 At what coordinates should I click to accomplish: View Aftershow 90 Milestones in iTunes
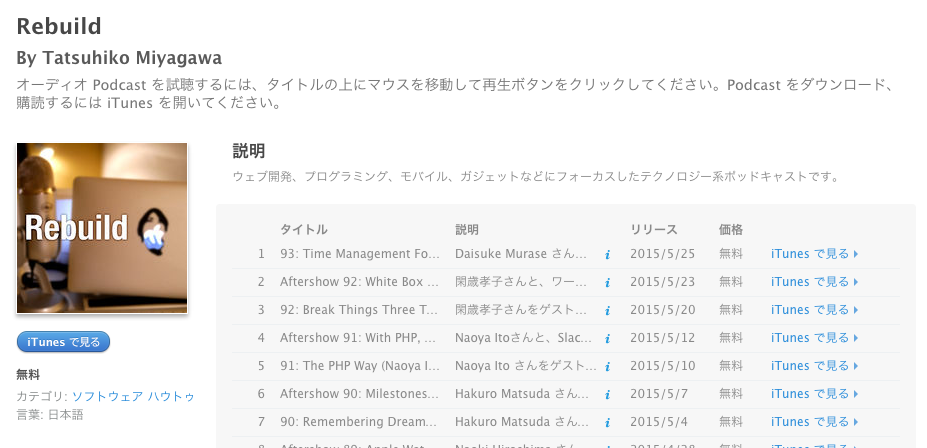(x=814, y=394)
